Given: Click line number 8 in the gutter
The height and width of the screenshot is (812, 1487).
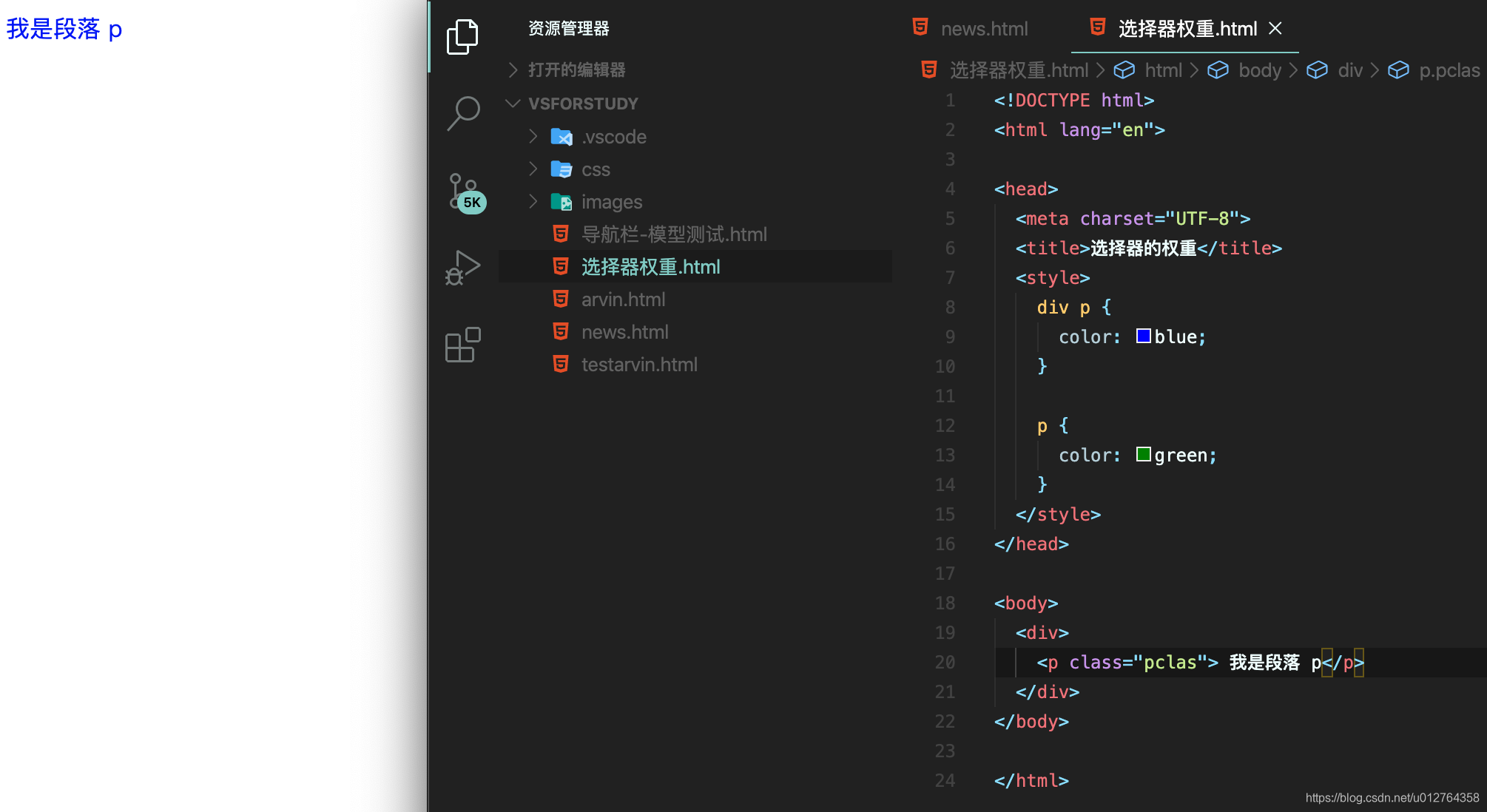Looking at the screenshot, I should [x=950, y=307].
